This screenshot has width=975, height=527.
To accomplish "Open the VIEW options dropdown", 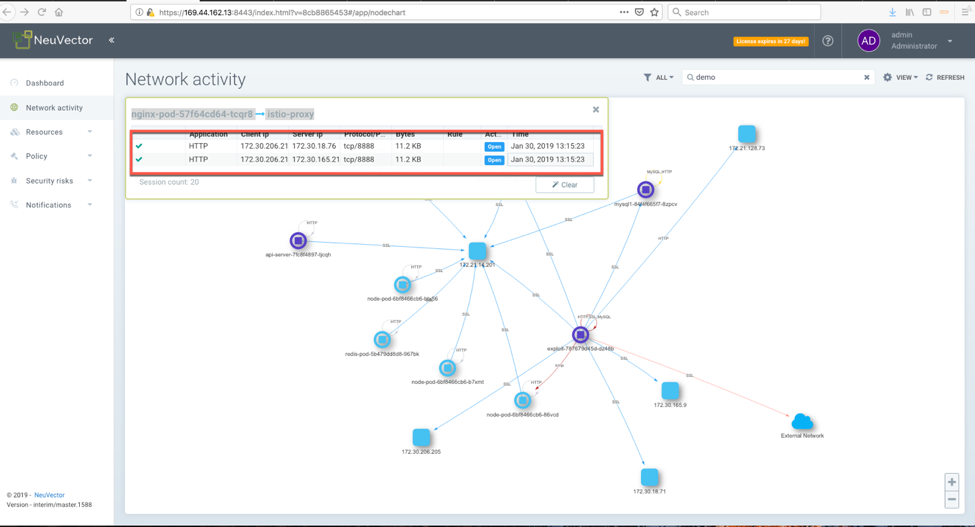I will (900, 77).
